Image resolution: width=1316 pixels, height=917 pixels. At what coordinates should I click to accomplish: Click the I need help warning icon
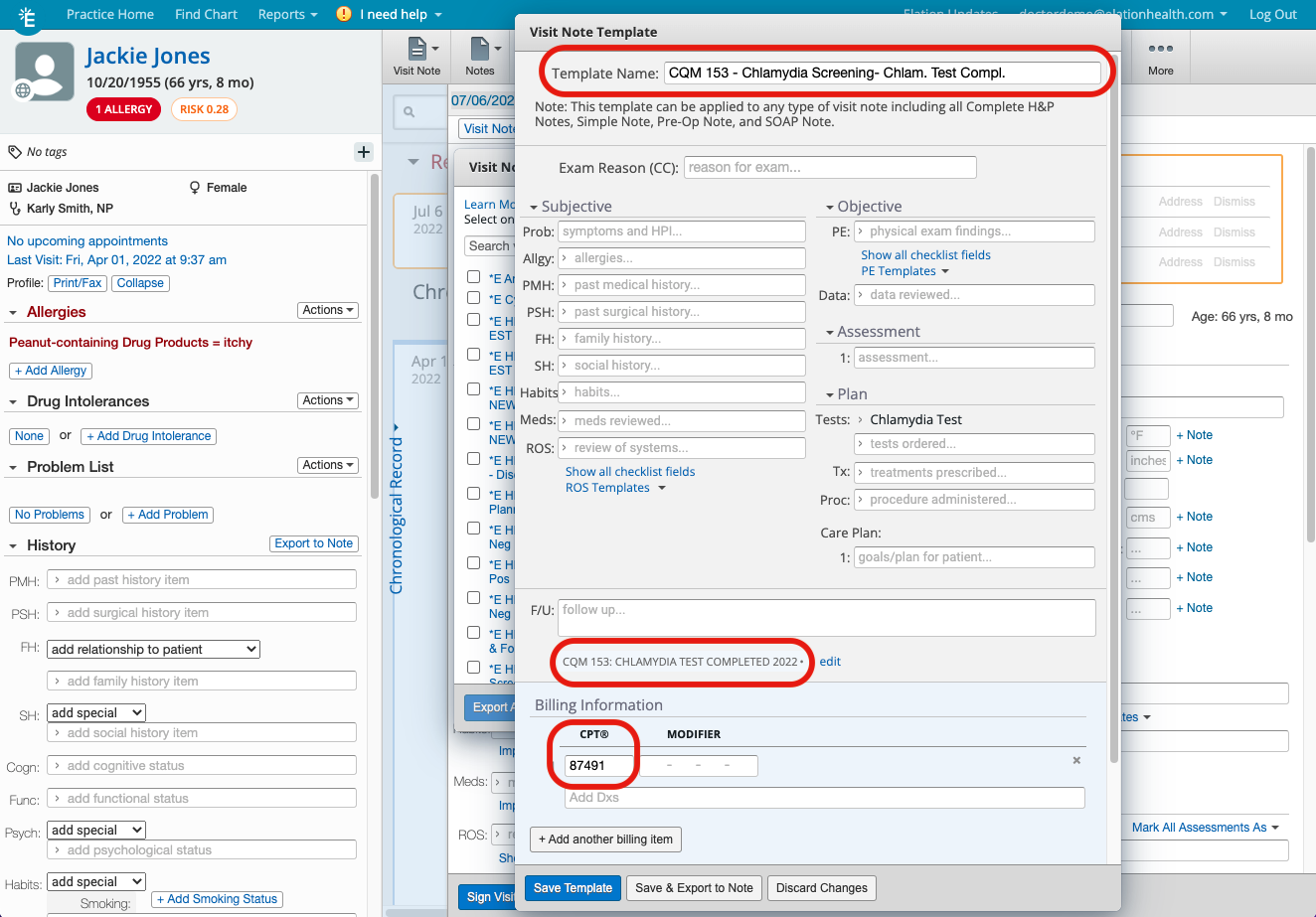tap(344, 14)
